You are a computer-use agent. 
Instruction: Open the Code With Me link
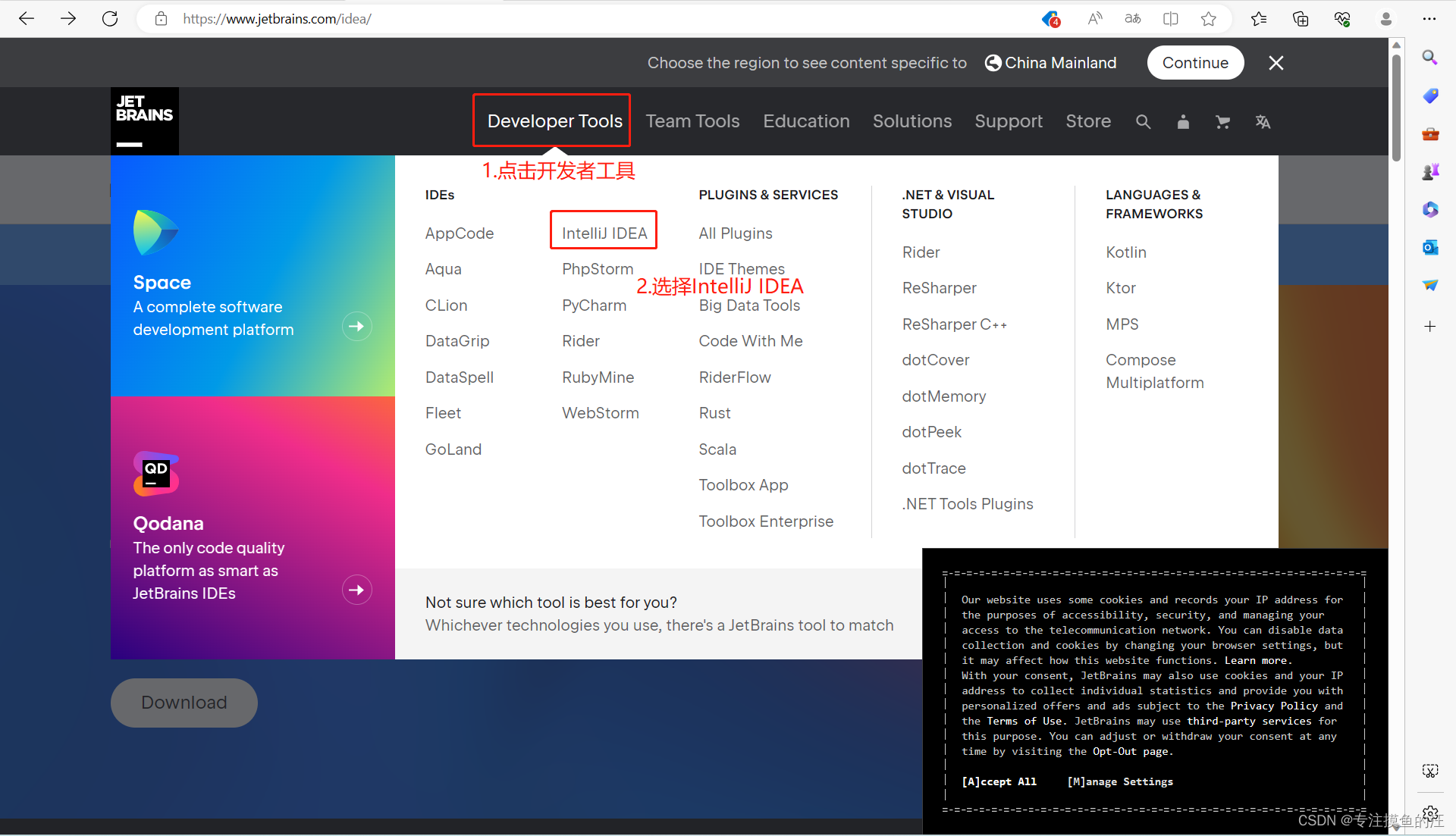pyautogui.click(x=750, y=341)
